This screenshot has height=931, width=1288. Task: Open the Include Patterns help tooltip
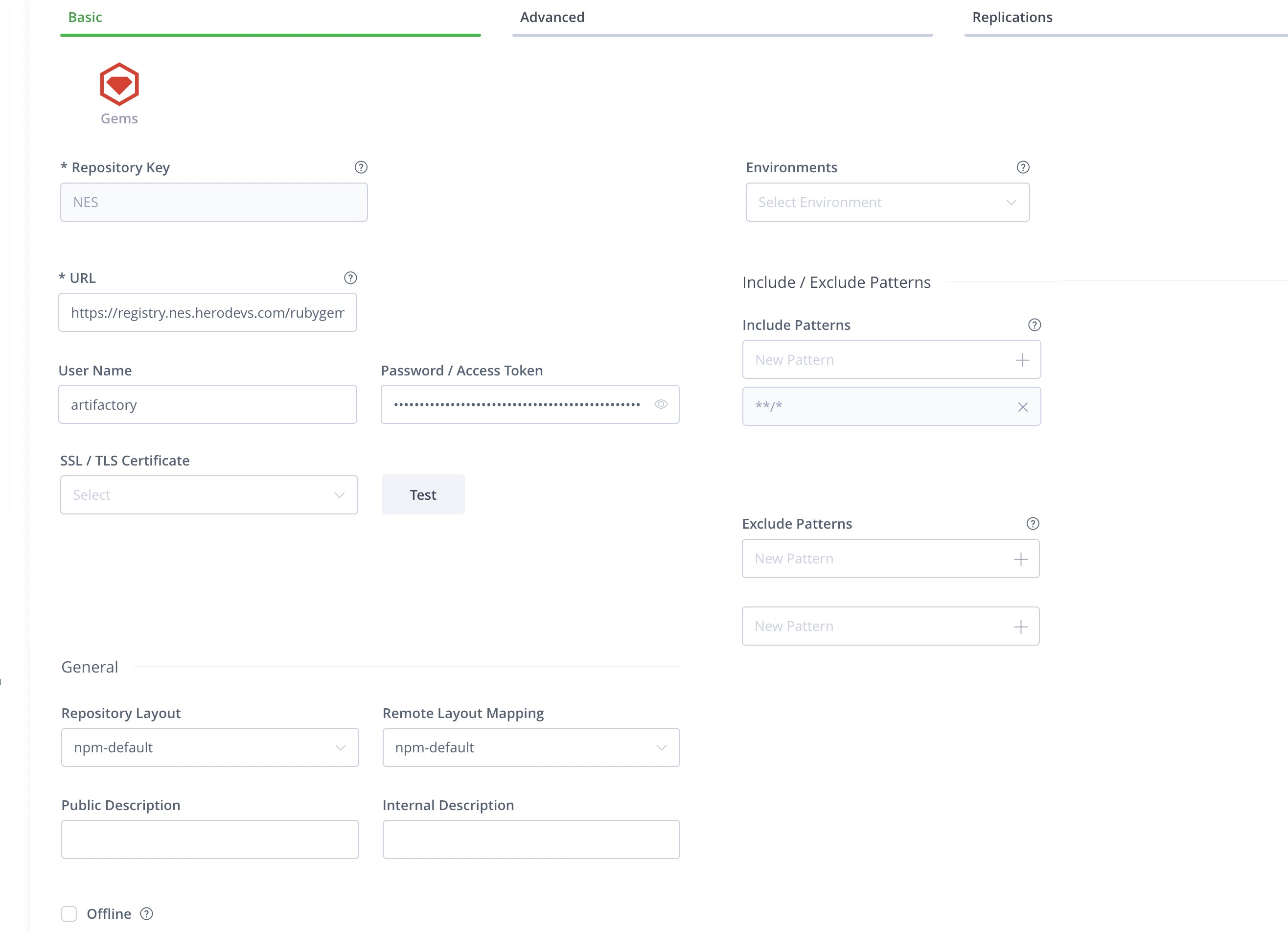[1034, 325]
